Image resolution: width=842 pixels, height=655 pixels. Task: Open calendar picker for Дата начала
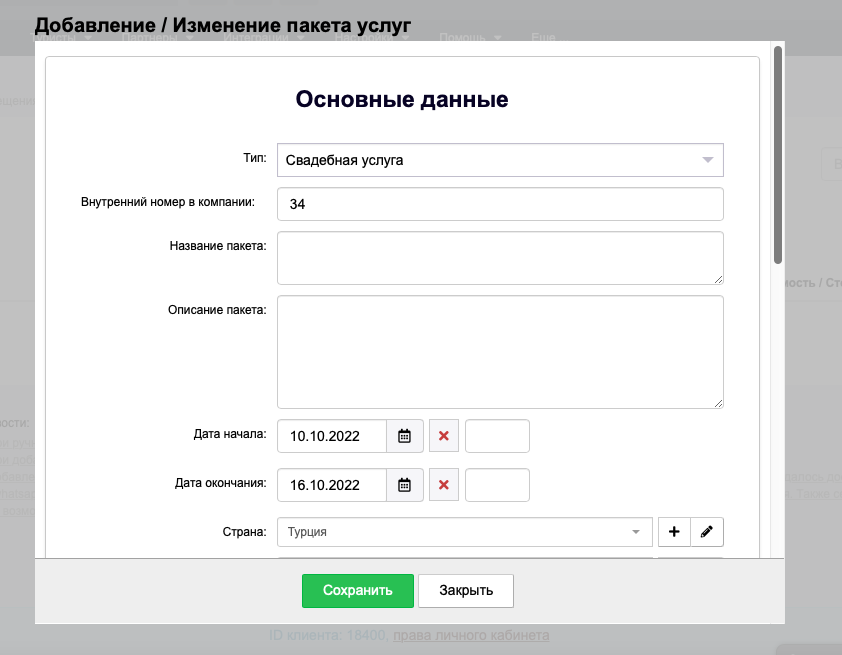405,436
